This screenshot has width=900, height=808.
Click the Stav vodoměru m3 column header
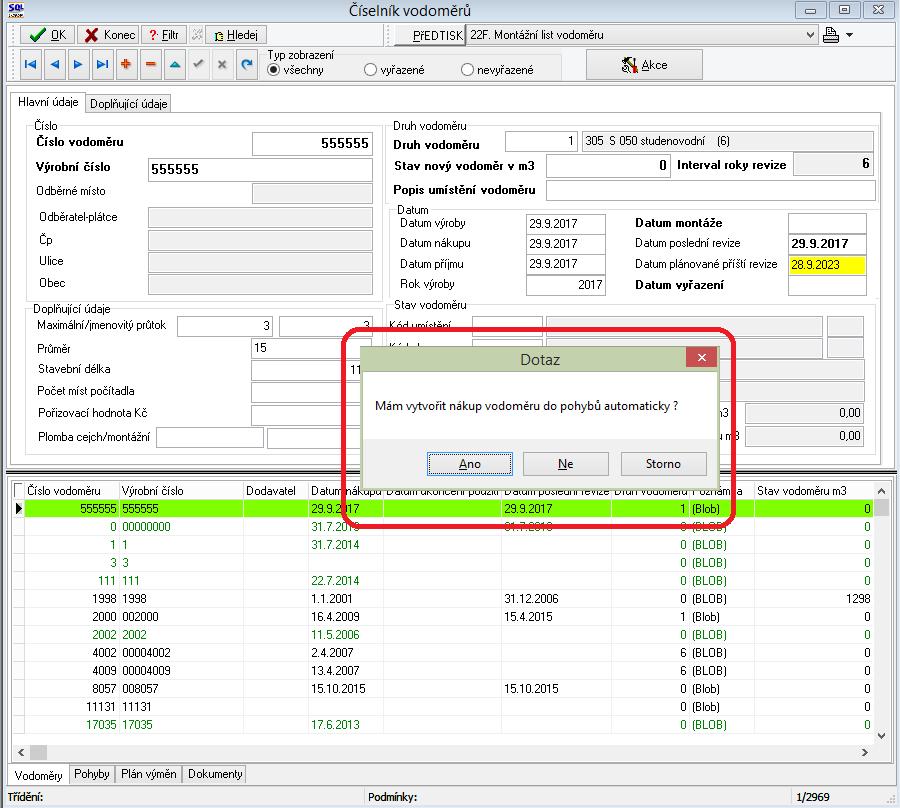pos(813,491)
